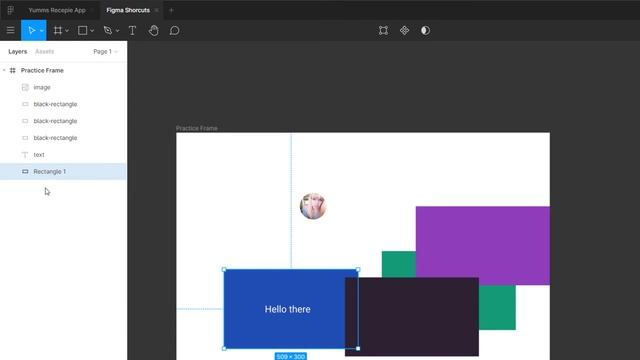Switch to the Layers panel tab
The width and height of the screenshot is (640, 360).
[18, 51]
